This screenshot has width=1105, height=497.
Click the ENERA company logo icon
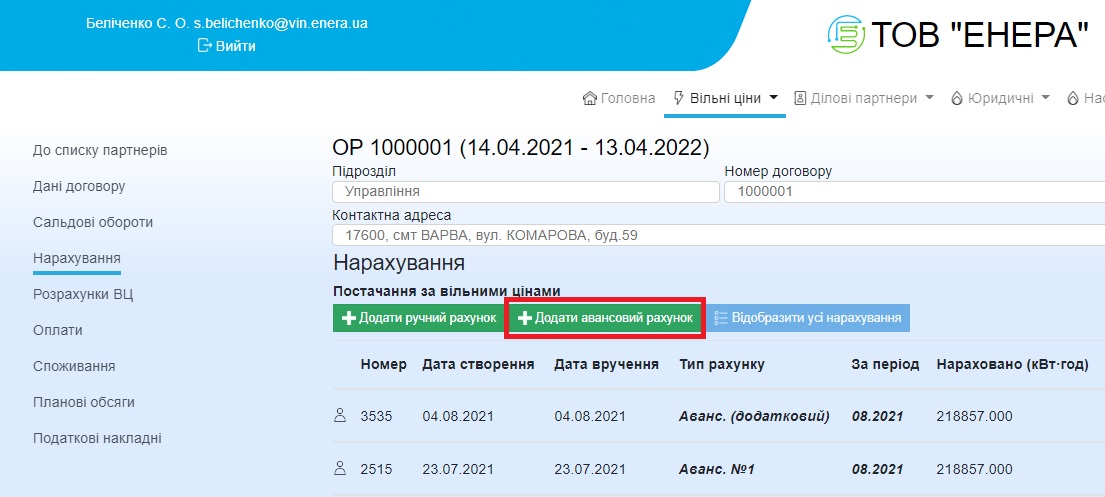pyautogui.click(x=846, y=35)
